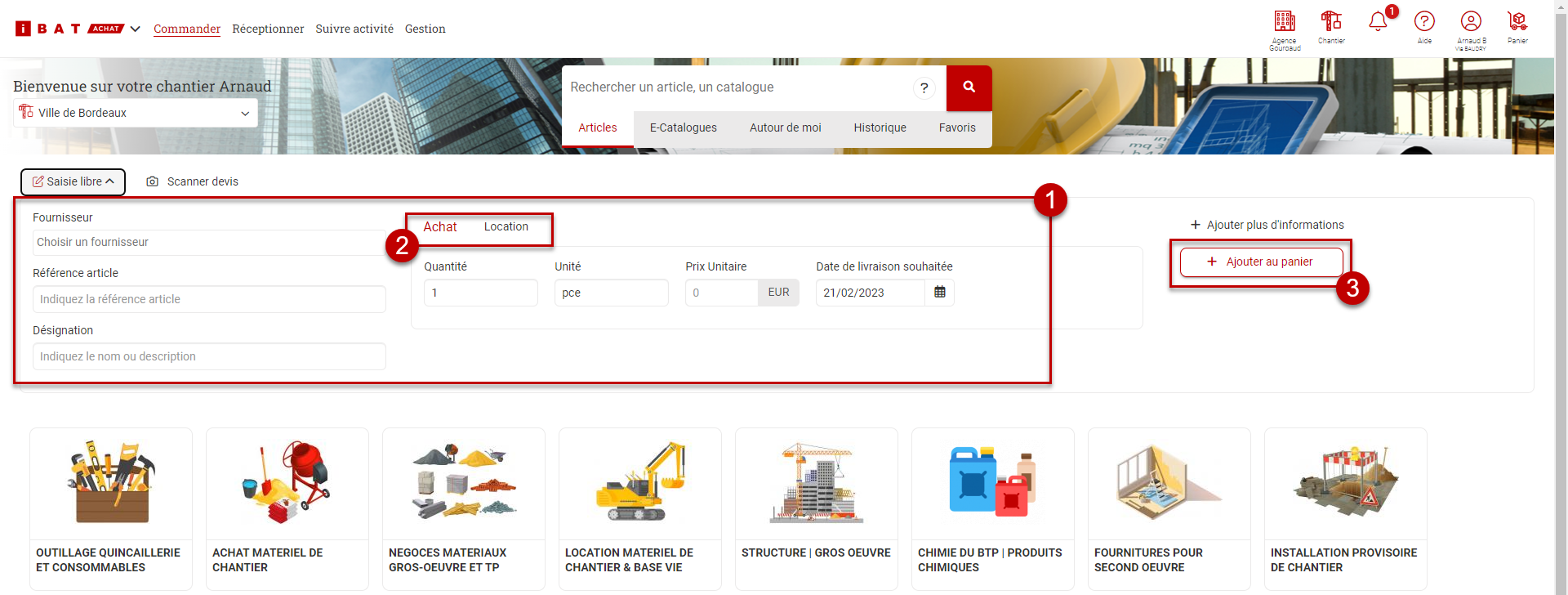Viewport: 1568px width, 595px height.
Task: Open the delivery date calendar picker
Action: tap(939, 293)
